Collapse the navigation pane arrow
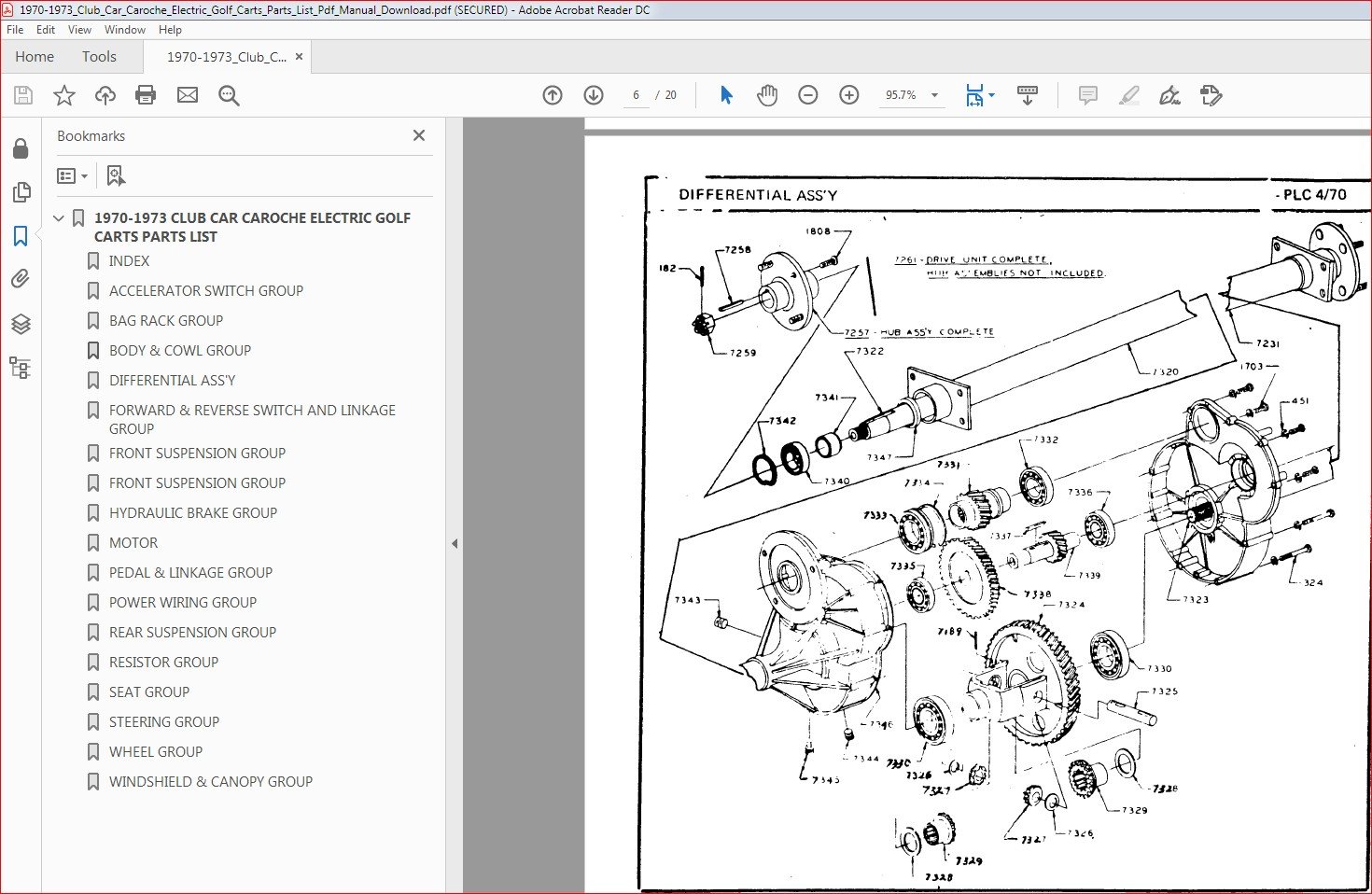The image size is (1372, 894). (x=455, y=543)
